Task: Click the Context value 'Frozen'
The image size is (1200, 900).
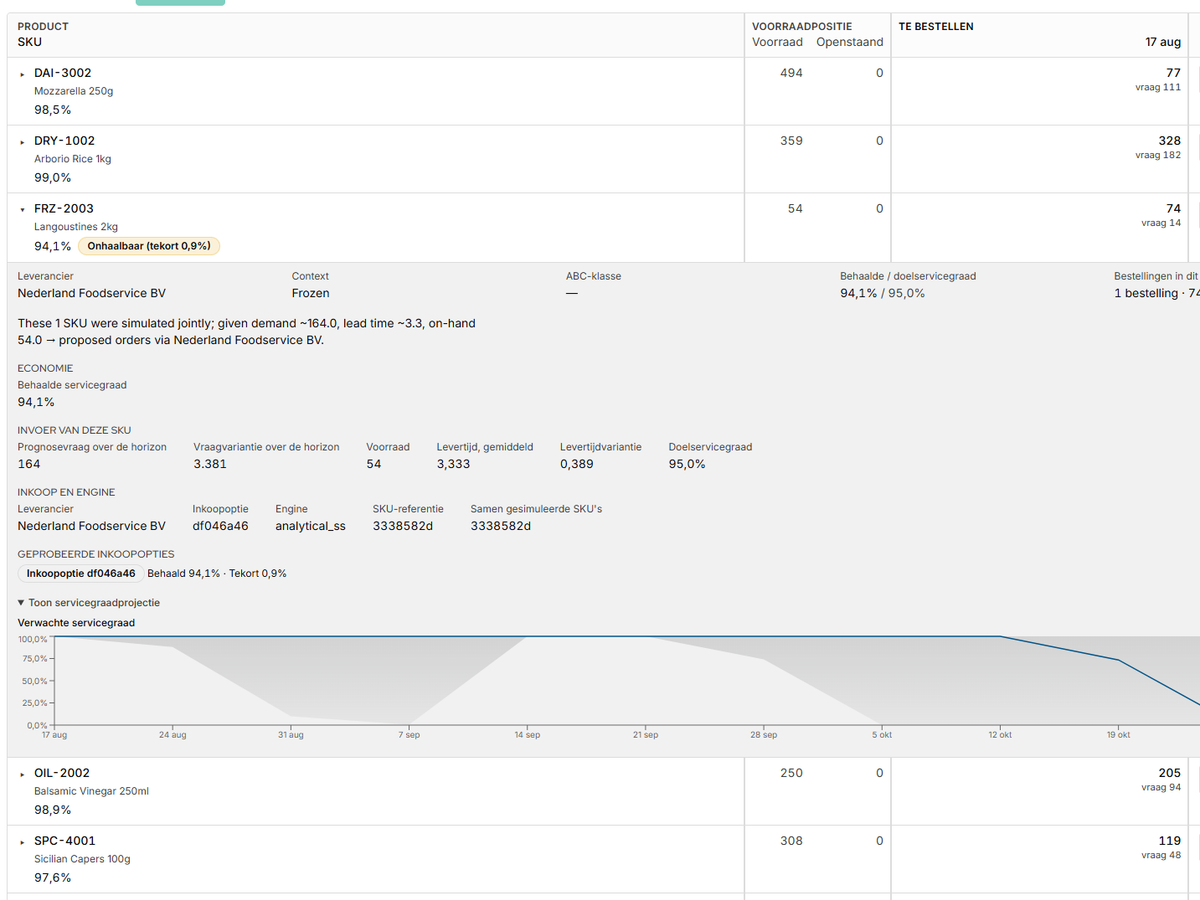Action: (310, 294)
